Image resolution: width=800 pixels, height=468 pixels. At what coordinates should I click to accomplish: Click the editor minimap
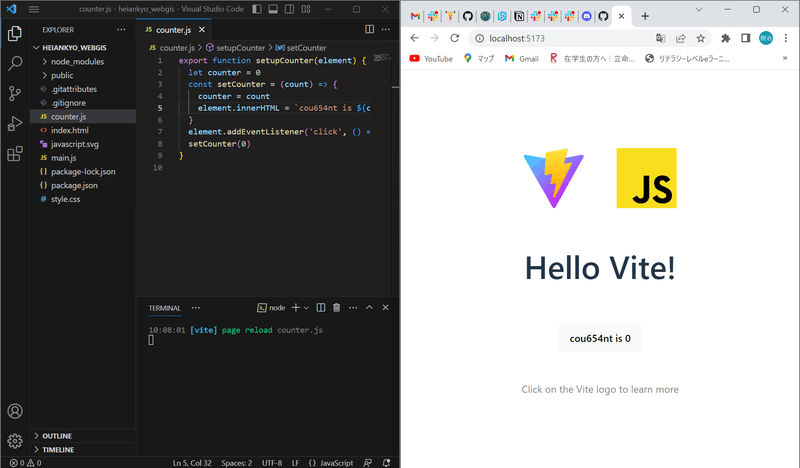[382, 58]
